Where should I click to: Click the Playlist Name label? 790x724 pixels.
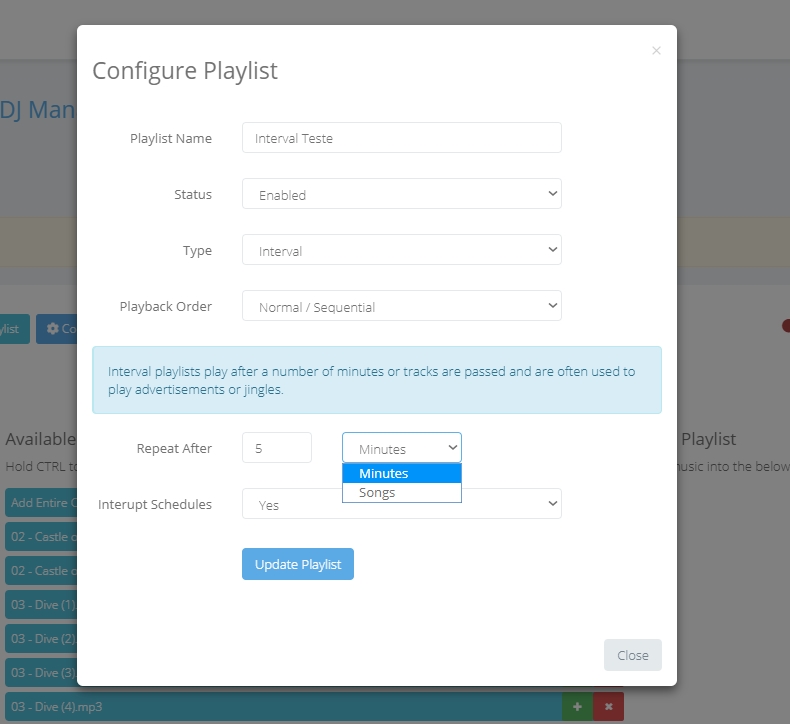pyautogui.click(x=171, y=138)
